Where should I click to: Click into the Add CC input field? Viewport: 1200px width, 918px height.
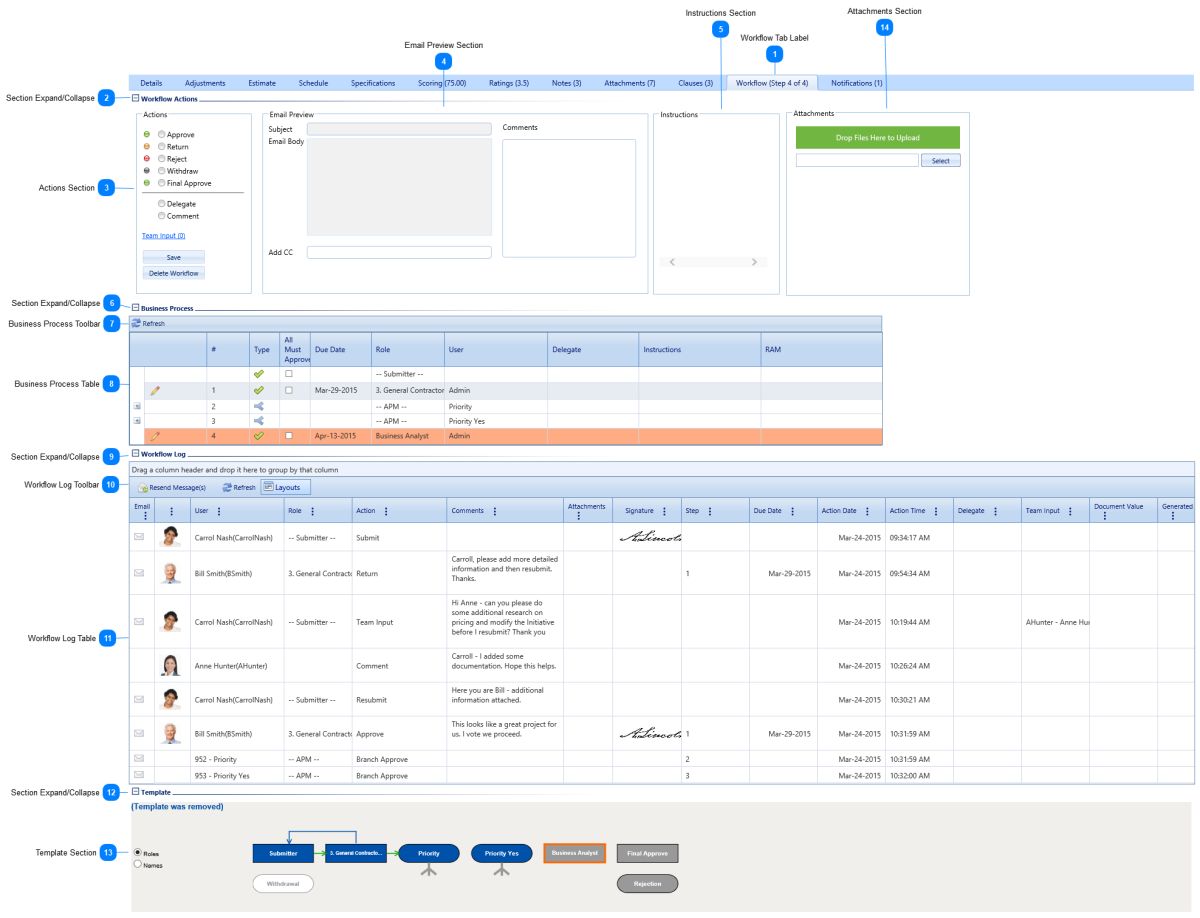click(399, 252)
